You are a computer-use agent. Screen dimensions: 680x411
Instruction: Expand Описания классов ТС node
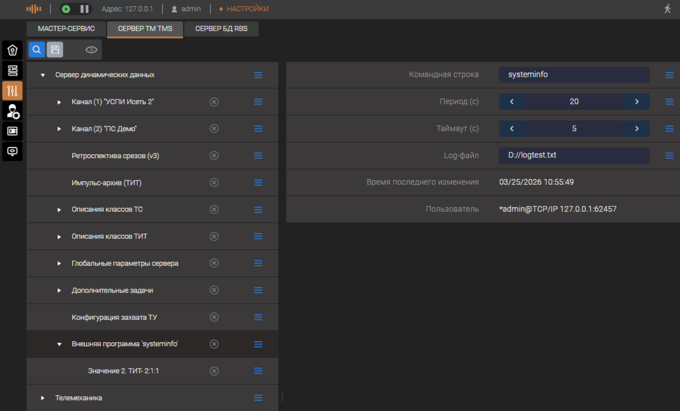coord(59,210)
